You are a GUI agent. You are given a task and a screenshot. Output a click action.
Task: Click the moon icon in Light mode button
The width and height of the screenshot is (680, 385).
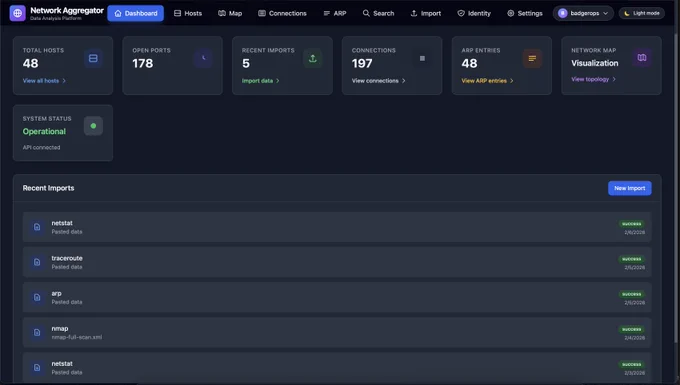(627, 13)
